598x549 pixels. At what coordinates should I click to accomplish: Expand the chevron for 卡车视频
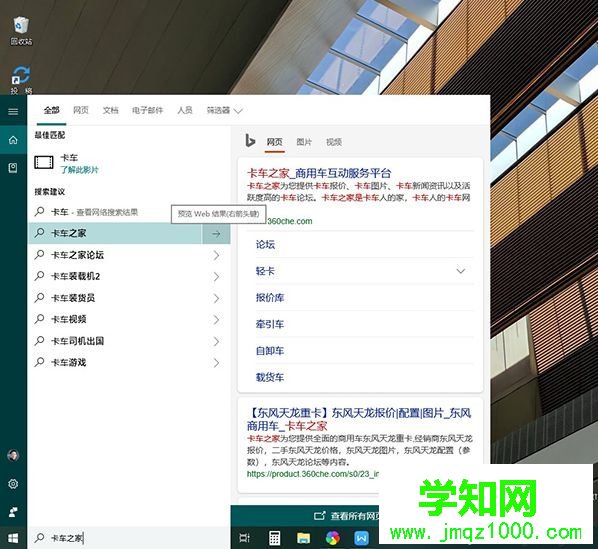(216, 319)
